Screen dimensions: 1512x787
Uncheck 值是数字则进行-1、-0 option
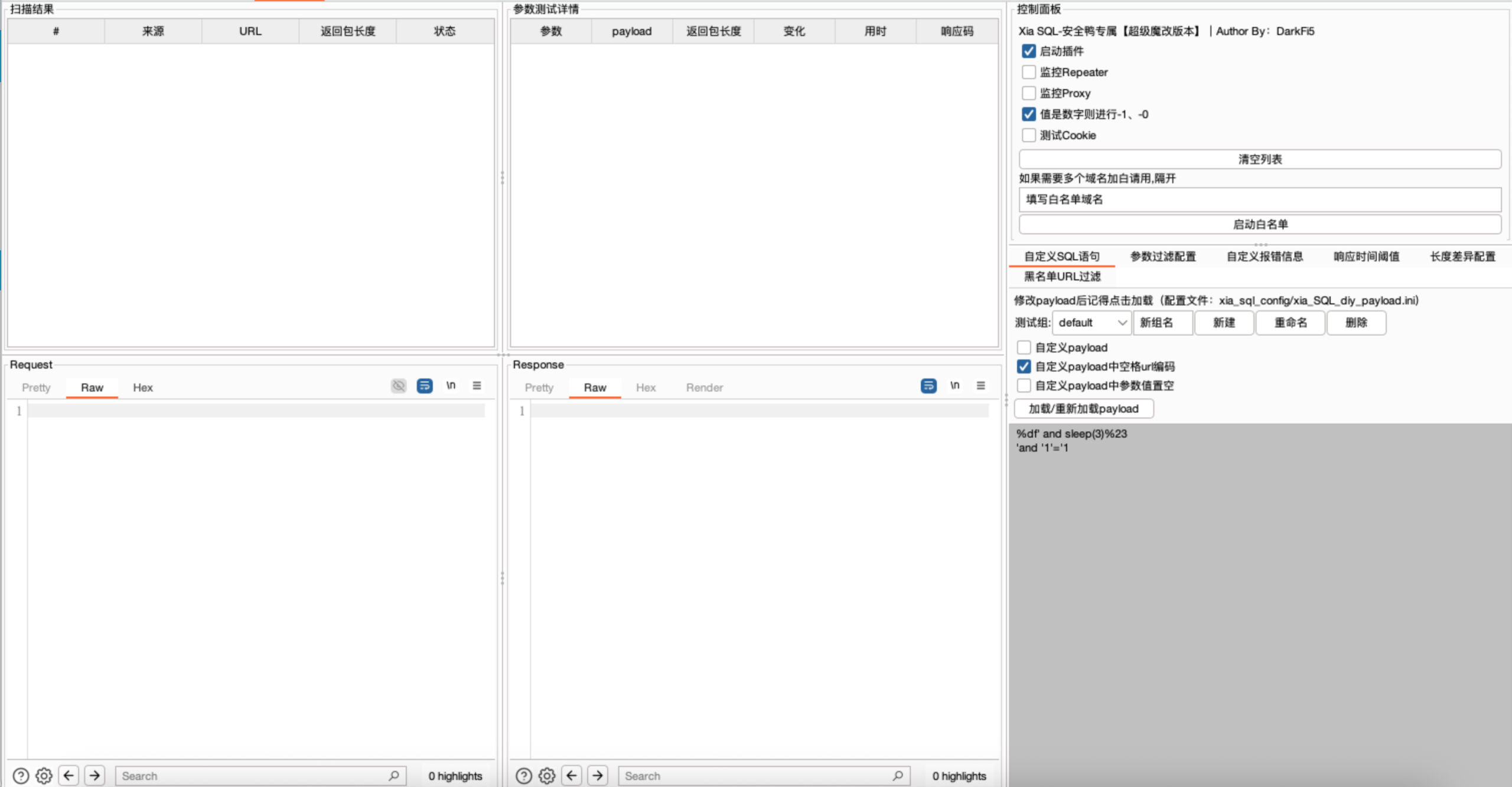(1029, 114)
